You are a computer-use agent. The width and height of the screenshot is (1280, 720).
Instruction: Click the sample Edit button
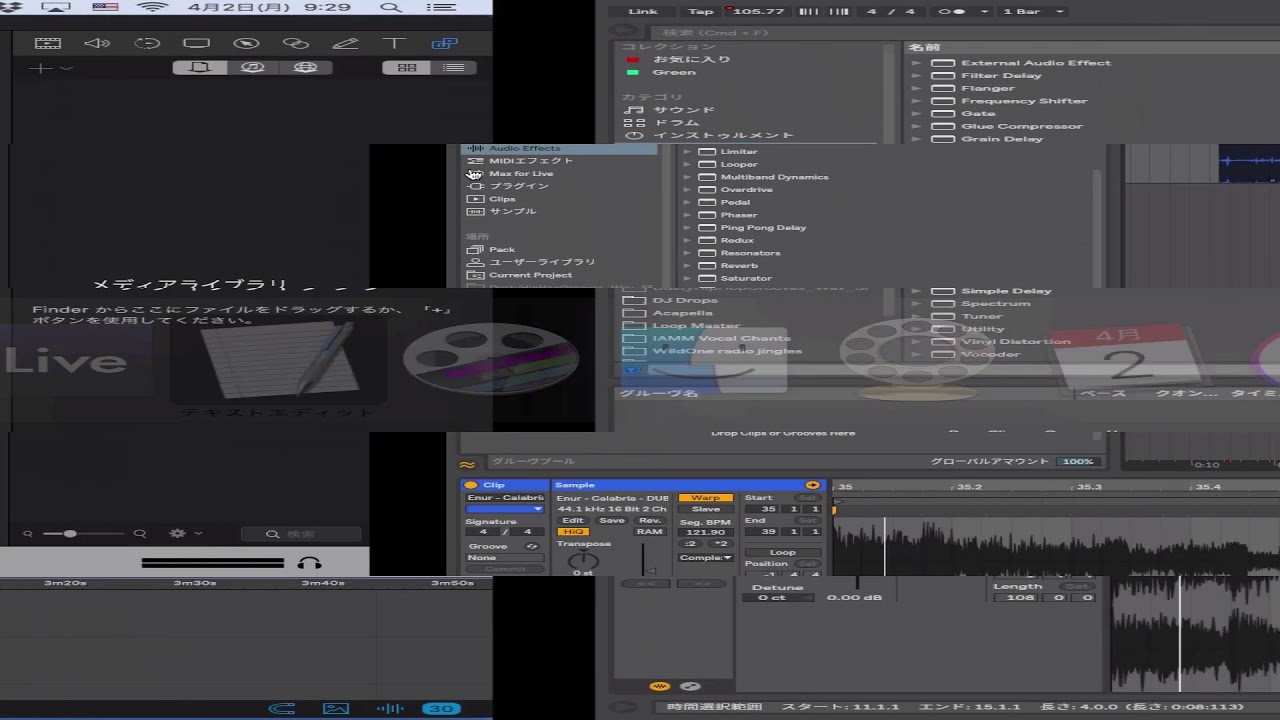(x=572, y=520)
